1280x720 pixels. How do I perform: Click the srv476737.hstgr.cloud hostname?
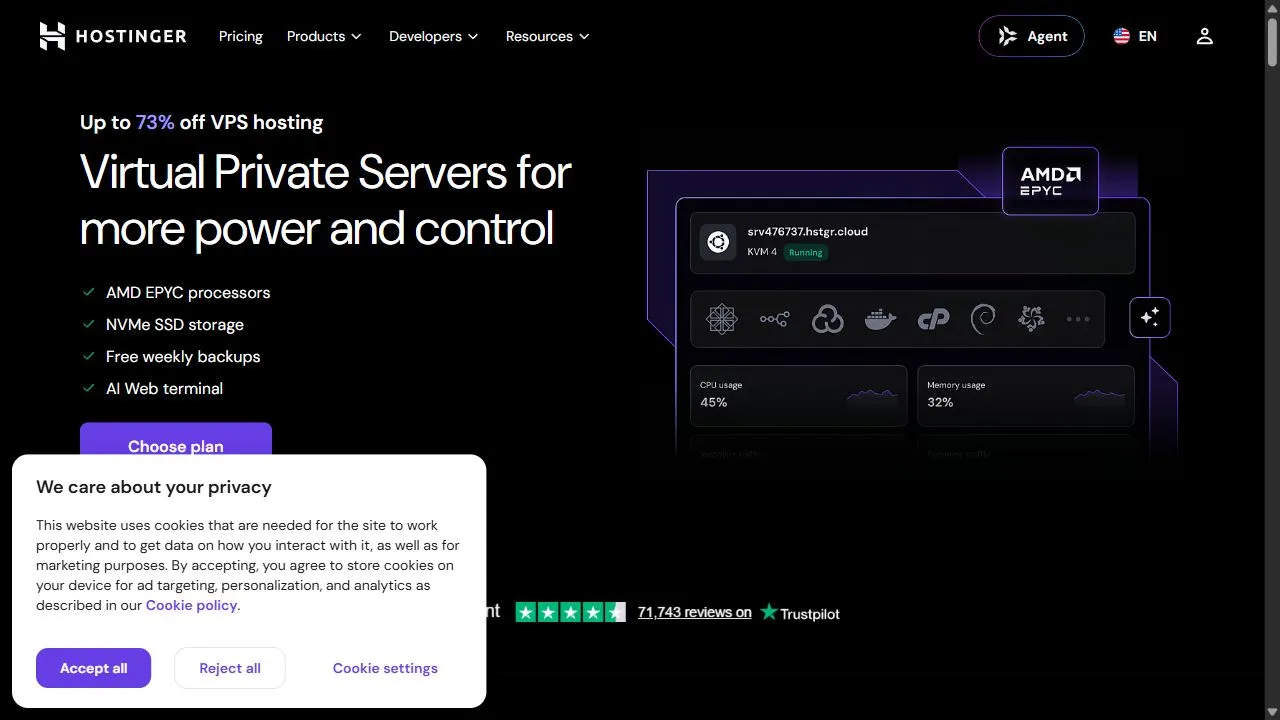tap(808, 231)
